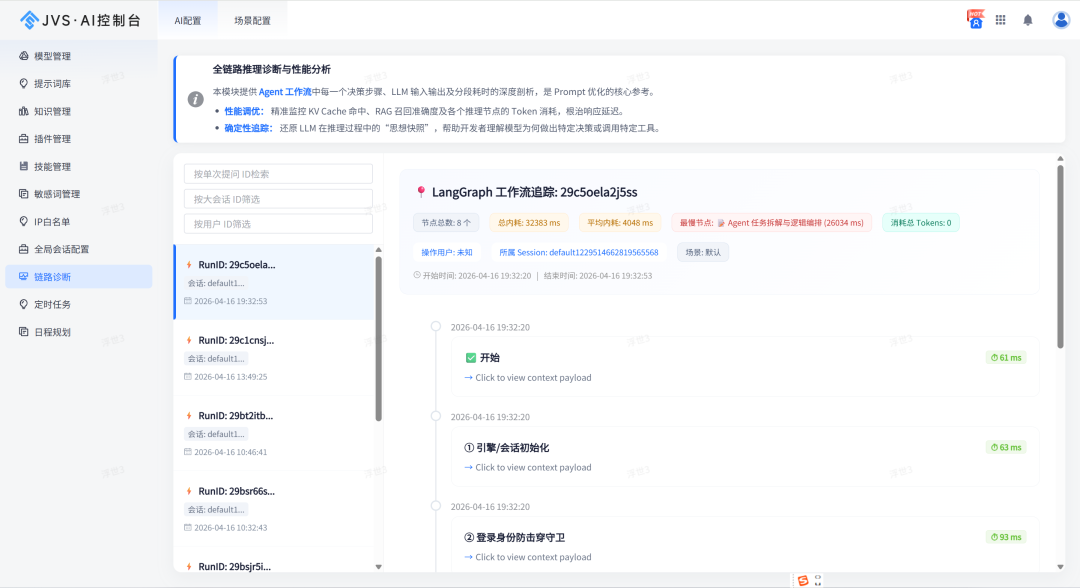Open 日程规划 menu item
This screenshot has width=1080, height=588.
coord(79,331)
